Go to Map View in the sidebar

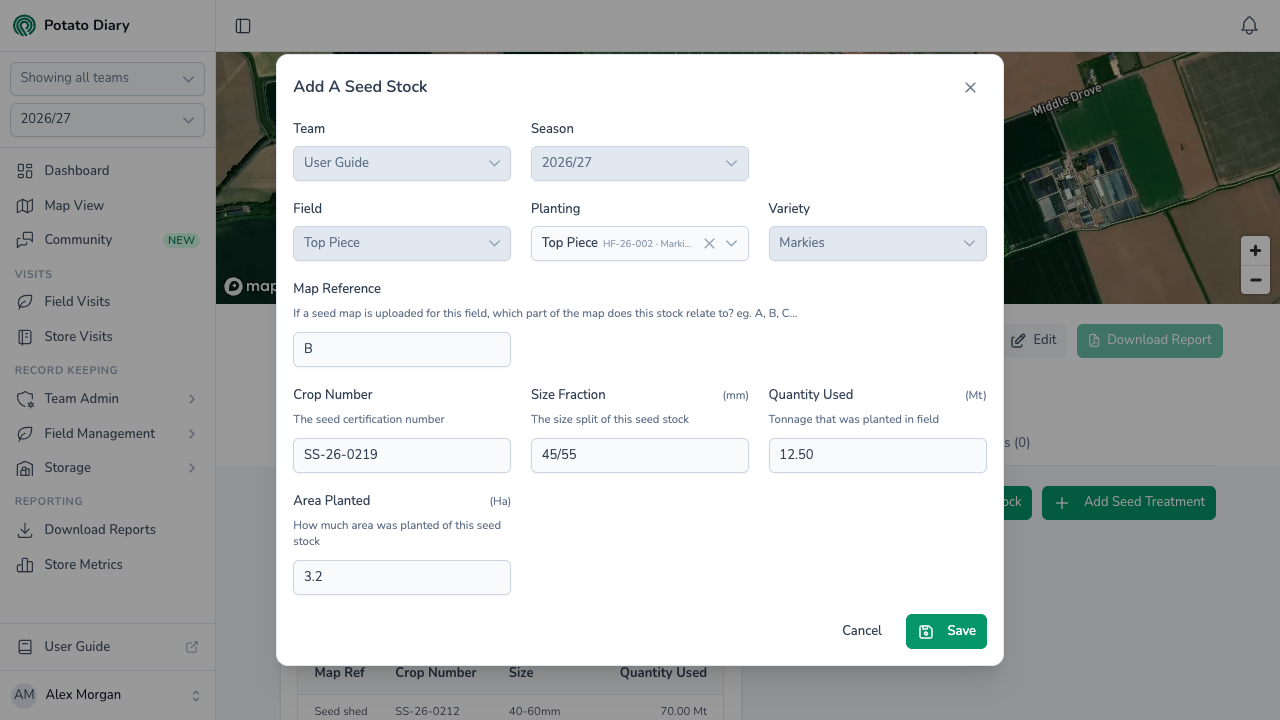(107, 205)
